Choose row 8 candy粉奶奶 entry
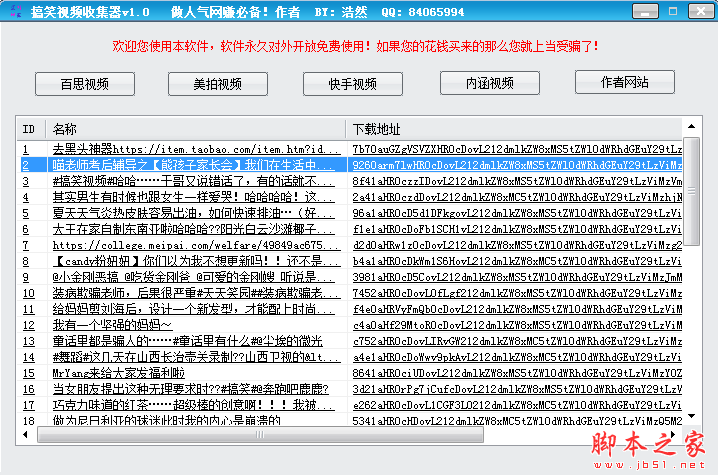The image size is (718, 476). pyautogui.click(x=189, y=261)
